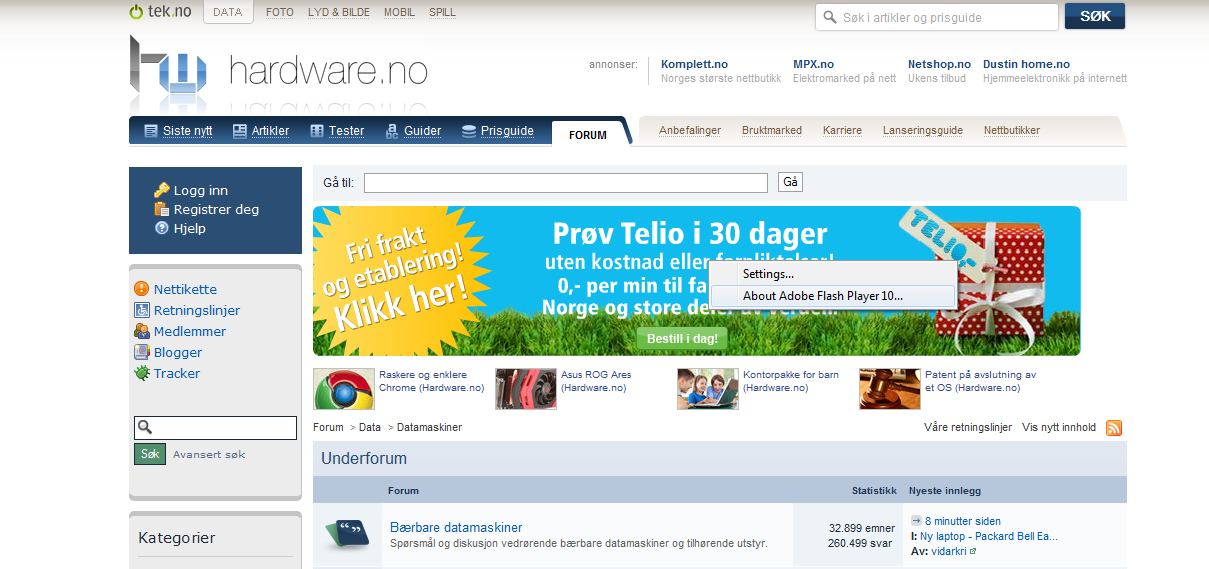The image size is (1209, 569).
Task: Open Dustin home.no advertiser link
Action: click(1026, 64)
